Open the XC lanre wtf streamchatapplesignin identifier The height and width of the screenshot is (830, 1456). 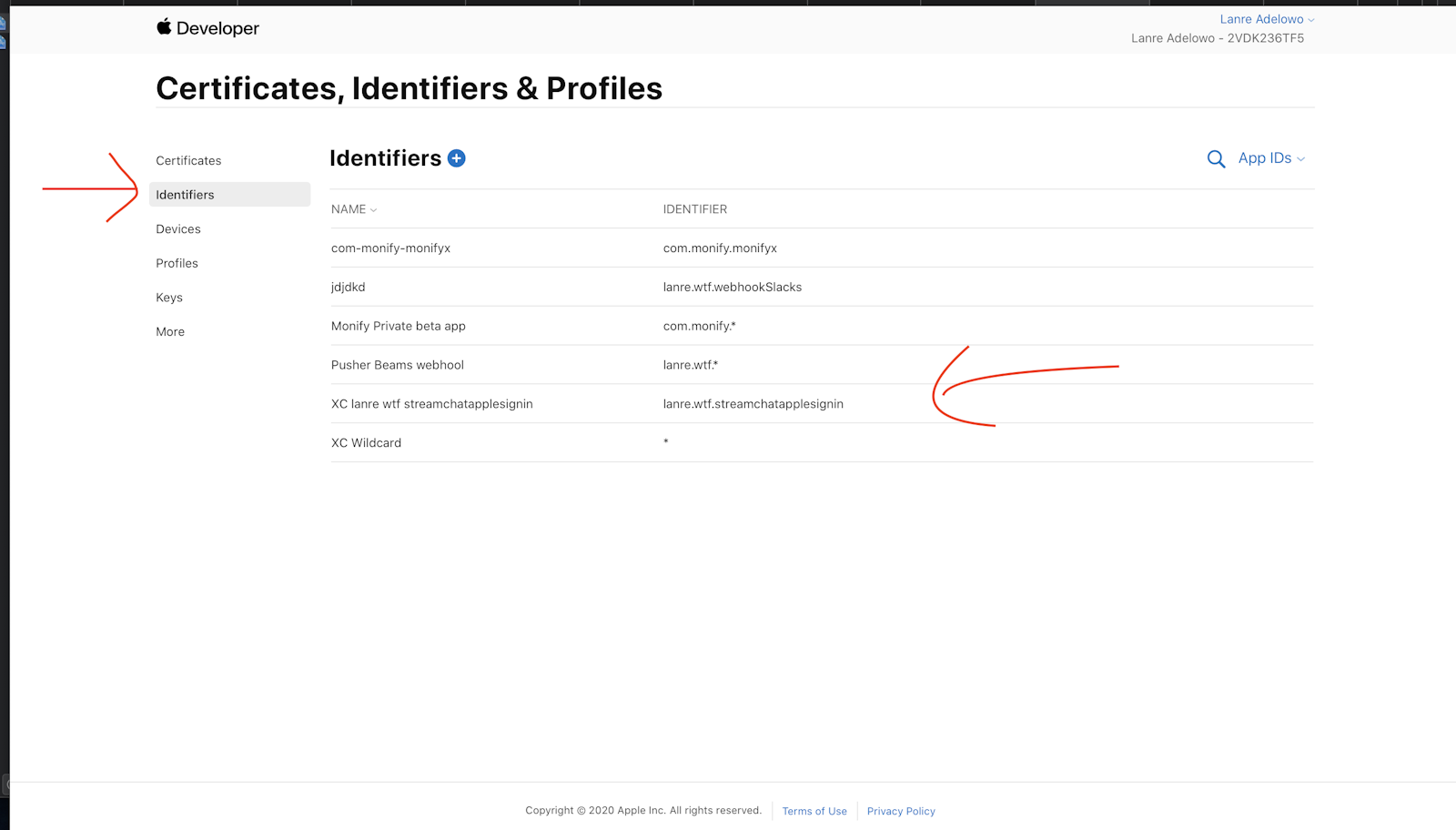(431, 403)
